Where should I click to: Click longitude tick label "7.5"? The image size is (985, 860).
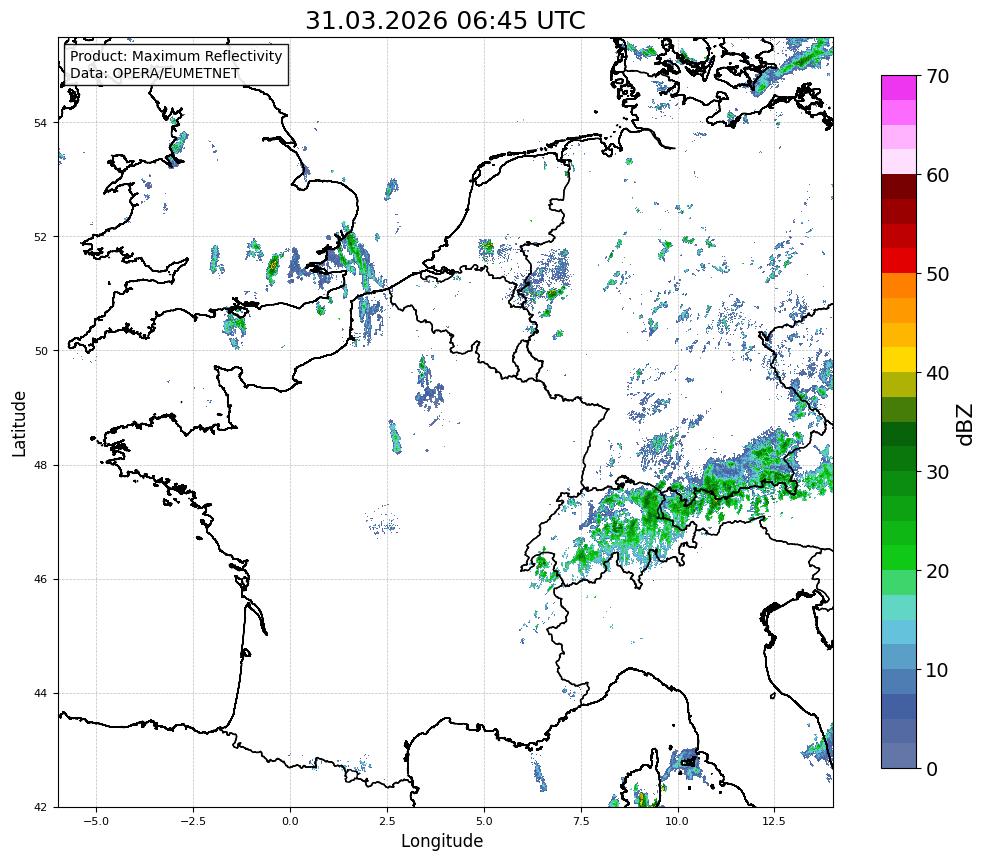coord(581,821)
